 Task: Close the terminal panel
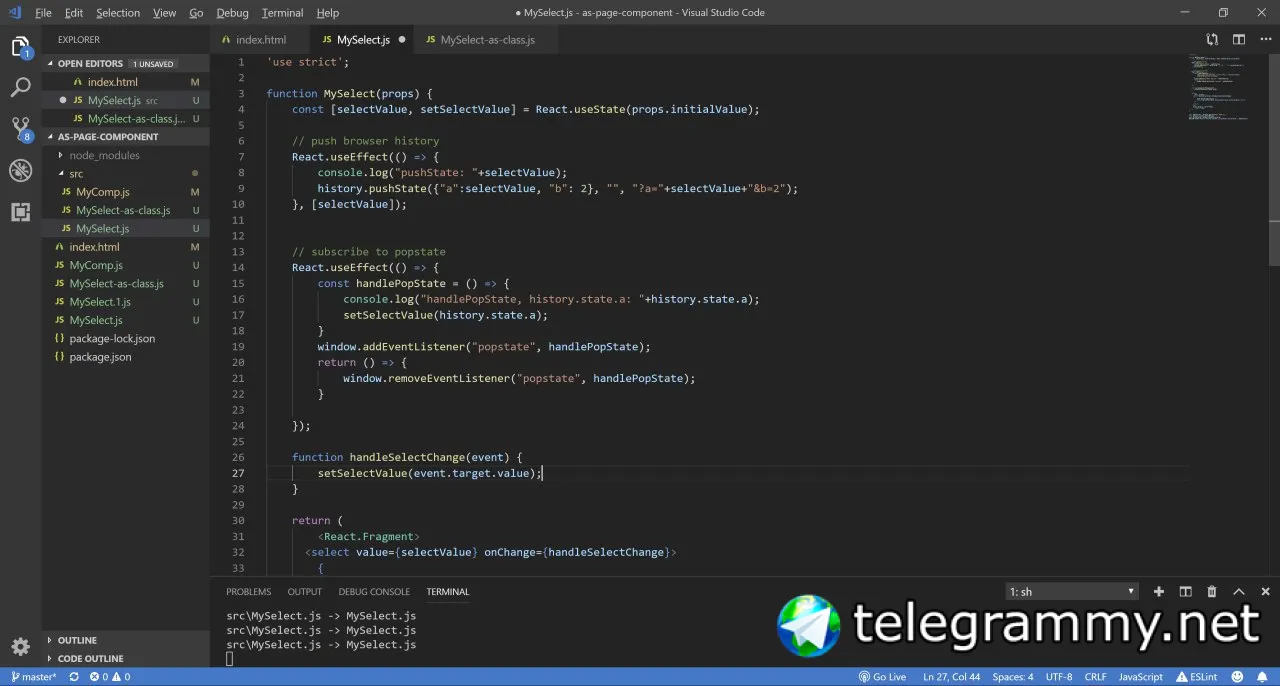[x=1265, y=592]
